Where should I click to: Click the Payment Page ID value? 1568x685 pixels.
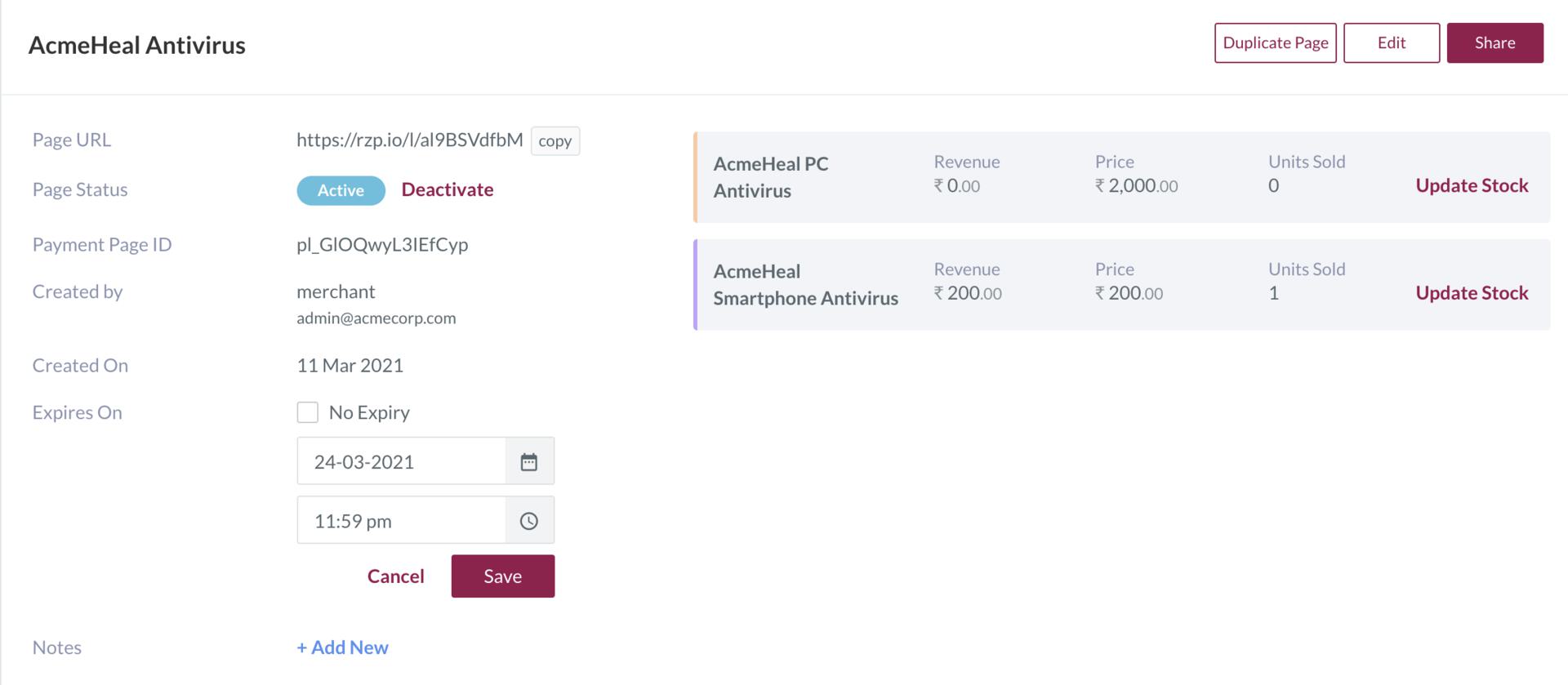[382, 244]
